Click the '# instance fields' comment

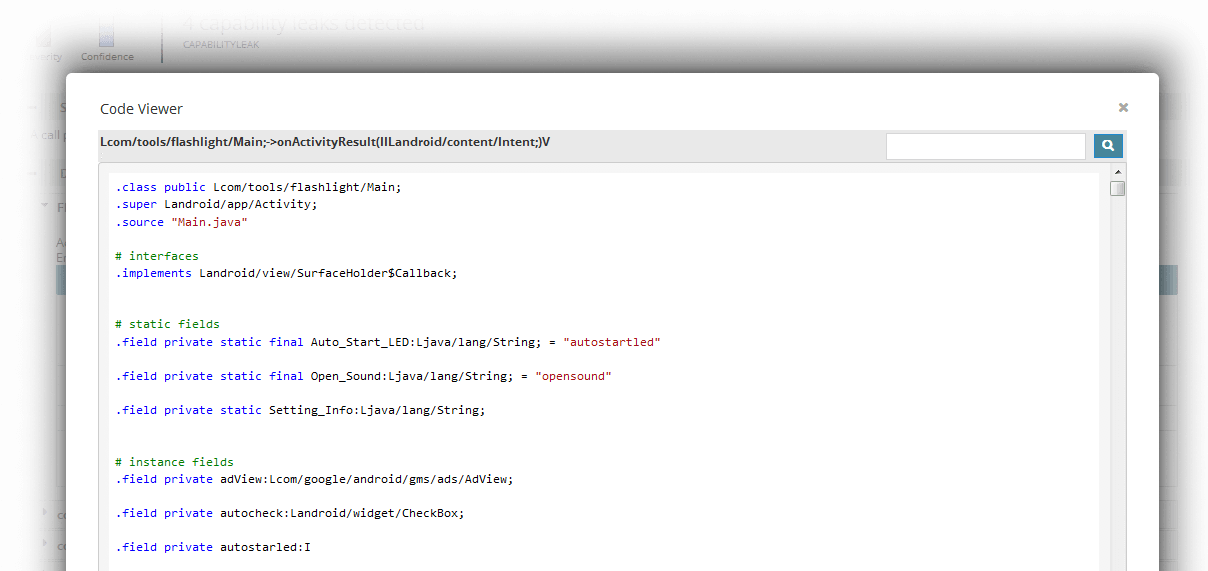174,462
